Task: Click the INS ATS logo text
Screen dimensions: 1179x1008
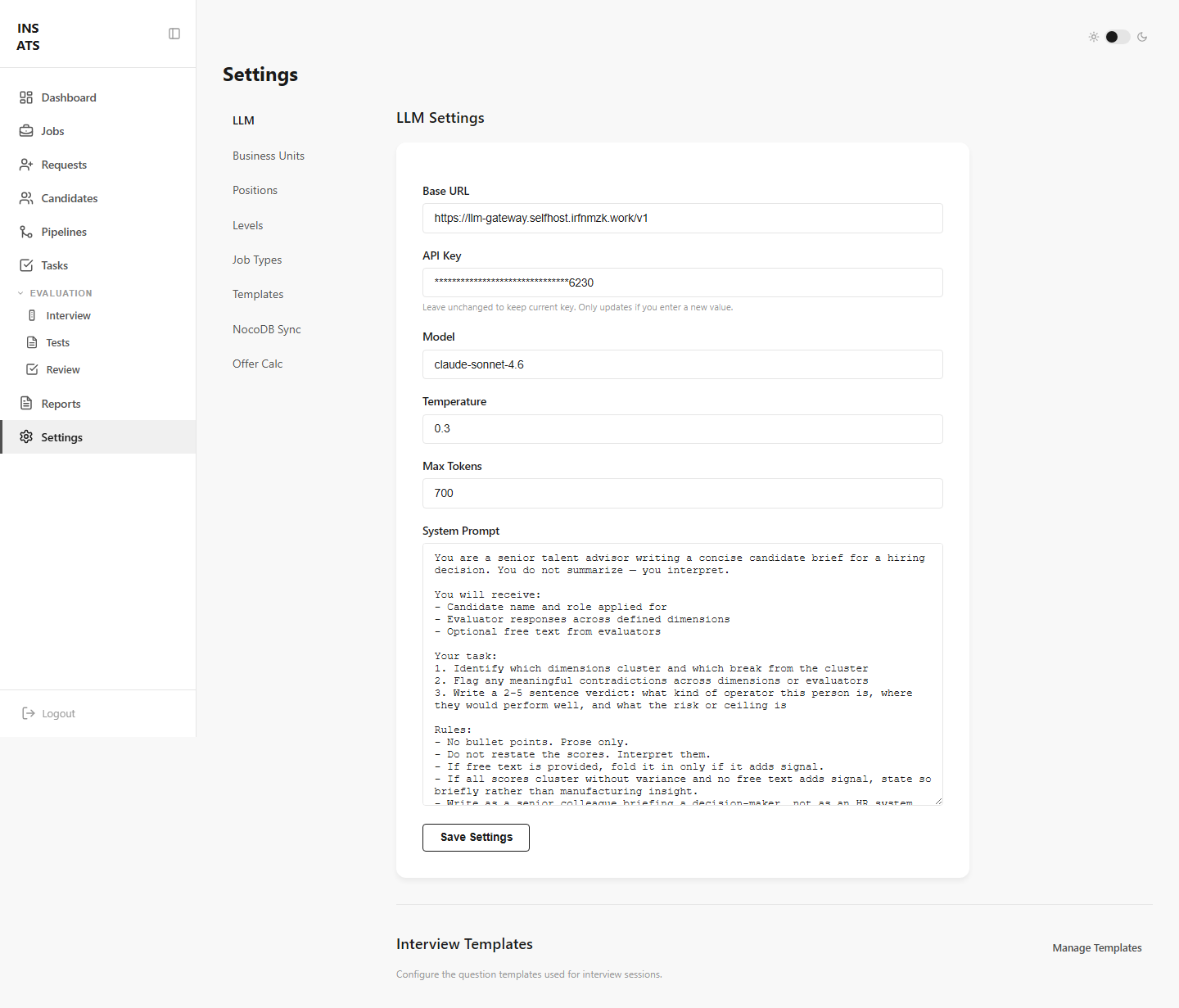Action: (x=28, y=37)
